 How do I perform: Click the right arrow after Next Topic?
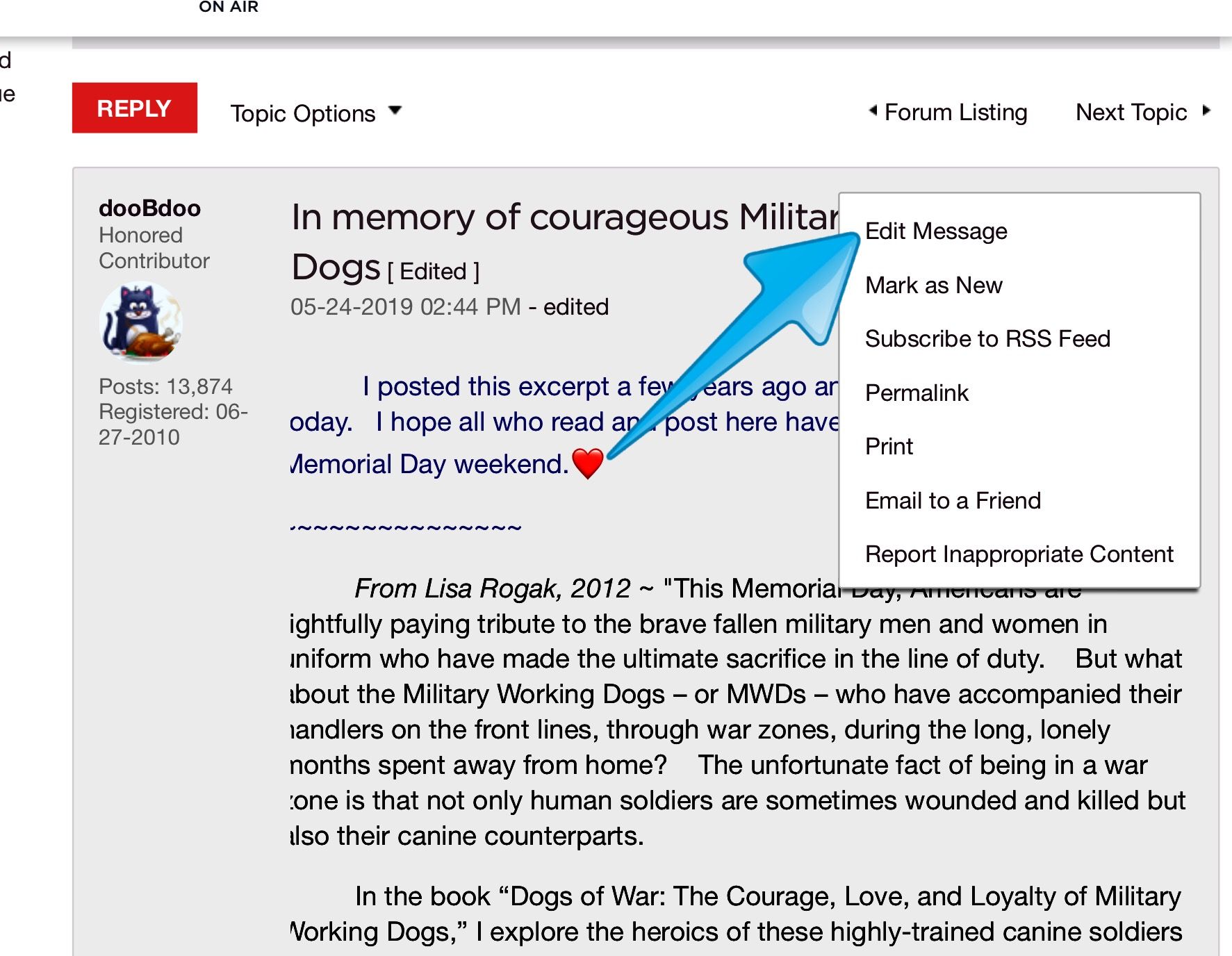click(1206, 110)
